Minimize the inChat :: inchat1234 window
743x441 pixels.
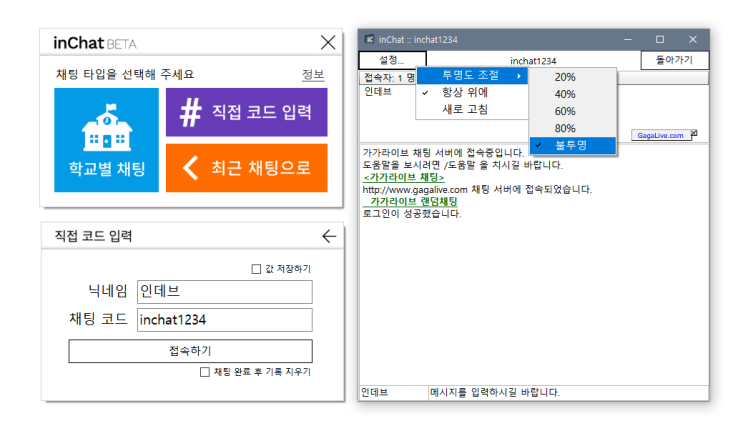628,39
